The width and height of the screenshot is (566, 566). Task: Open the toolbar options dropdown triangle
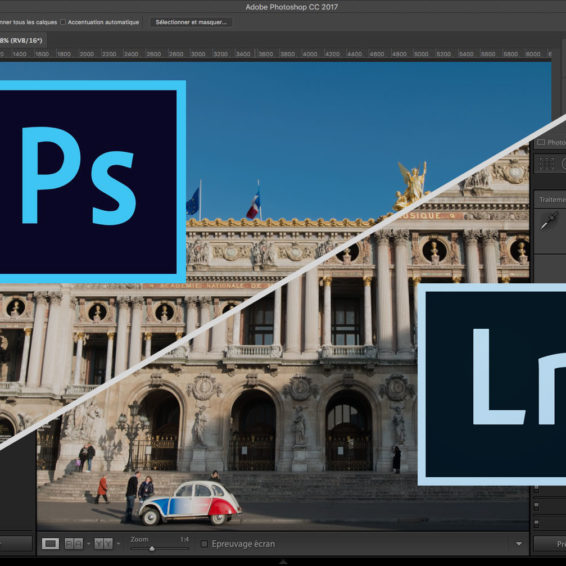tap(519, 544)
